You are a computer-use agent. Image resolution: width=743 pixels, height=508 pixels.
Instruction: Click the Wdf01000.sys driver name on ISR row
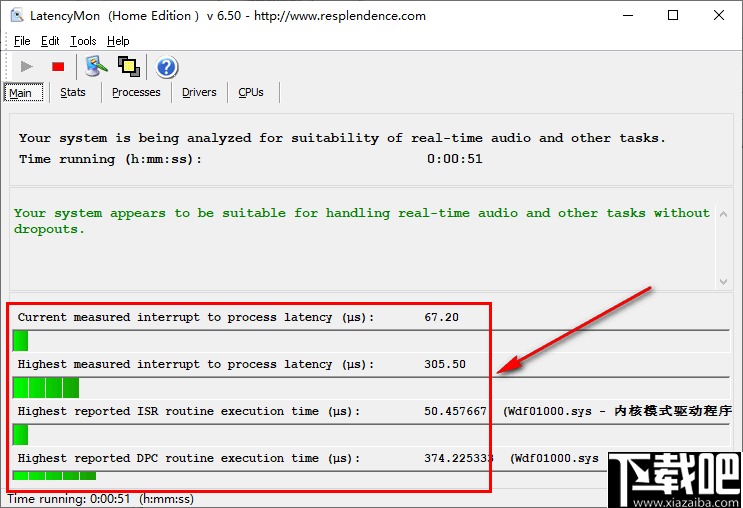point(550,411)
